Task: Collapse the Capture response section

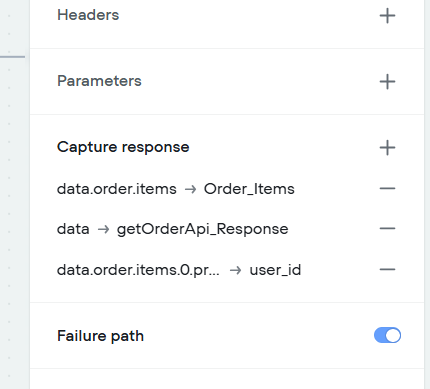Action: tap(123, 147)
